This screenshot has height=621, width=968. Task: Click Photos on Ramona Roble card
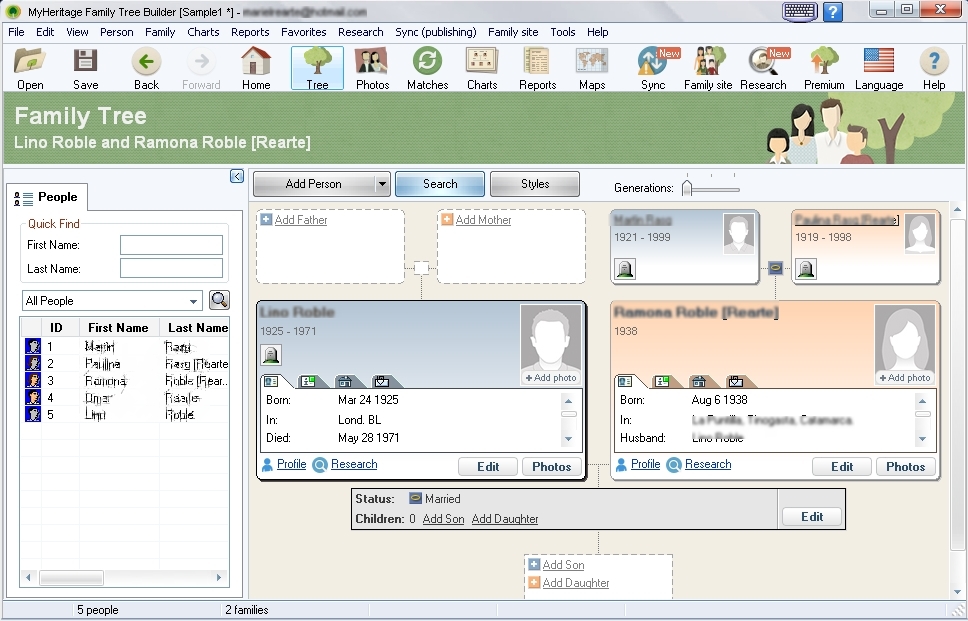pos(906,467)
